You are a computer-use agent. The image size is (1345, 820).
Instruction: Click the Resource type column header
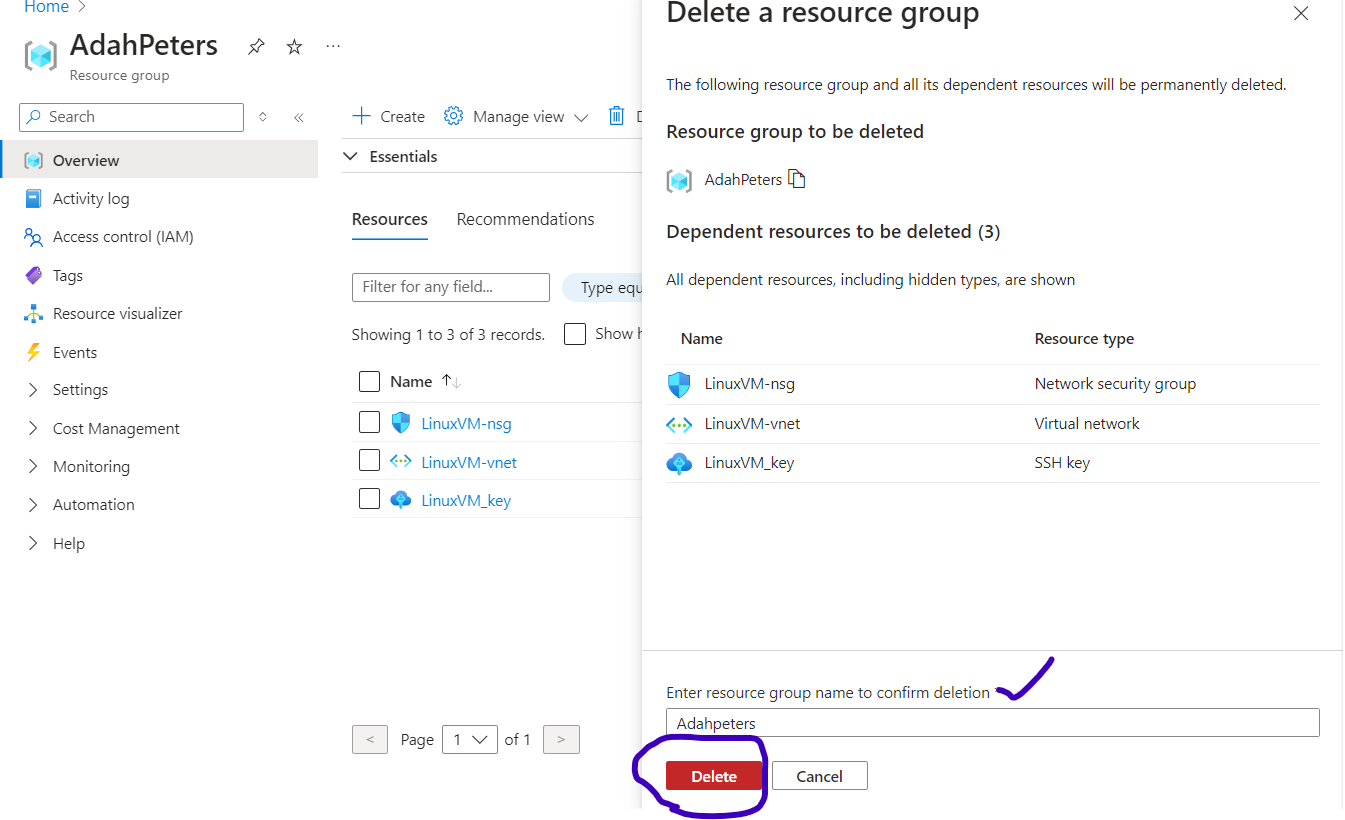pos(1084,339)
